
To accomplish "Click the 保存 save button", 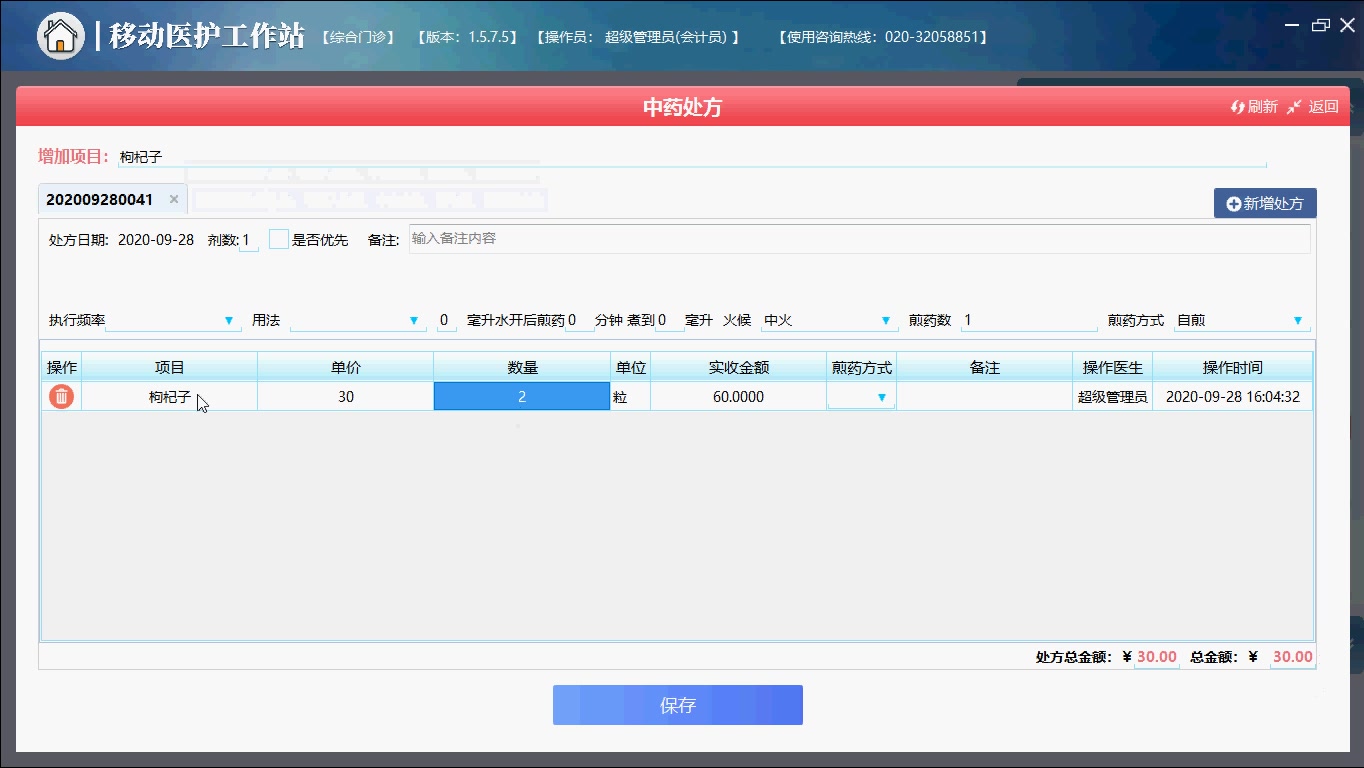I will [678, 705].
